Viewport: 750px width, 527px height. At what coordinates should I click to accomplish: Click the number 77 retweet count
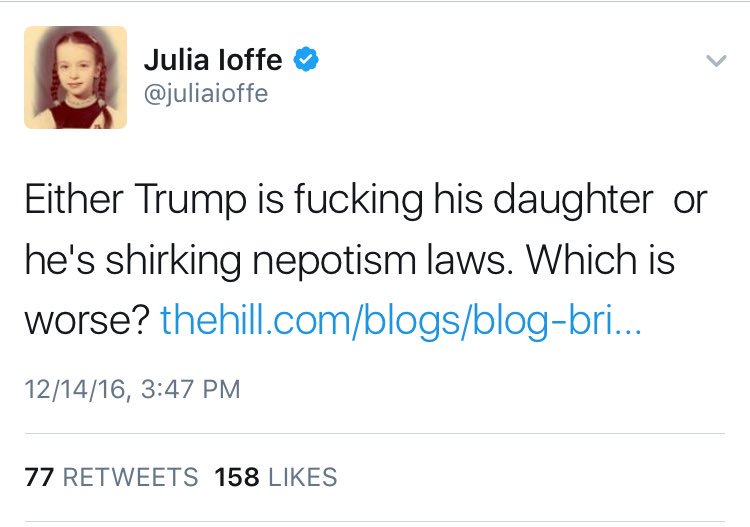click(39, 477)
